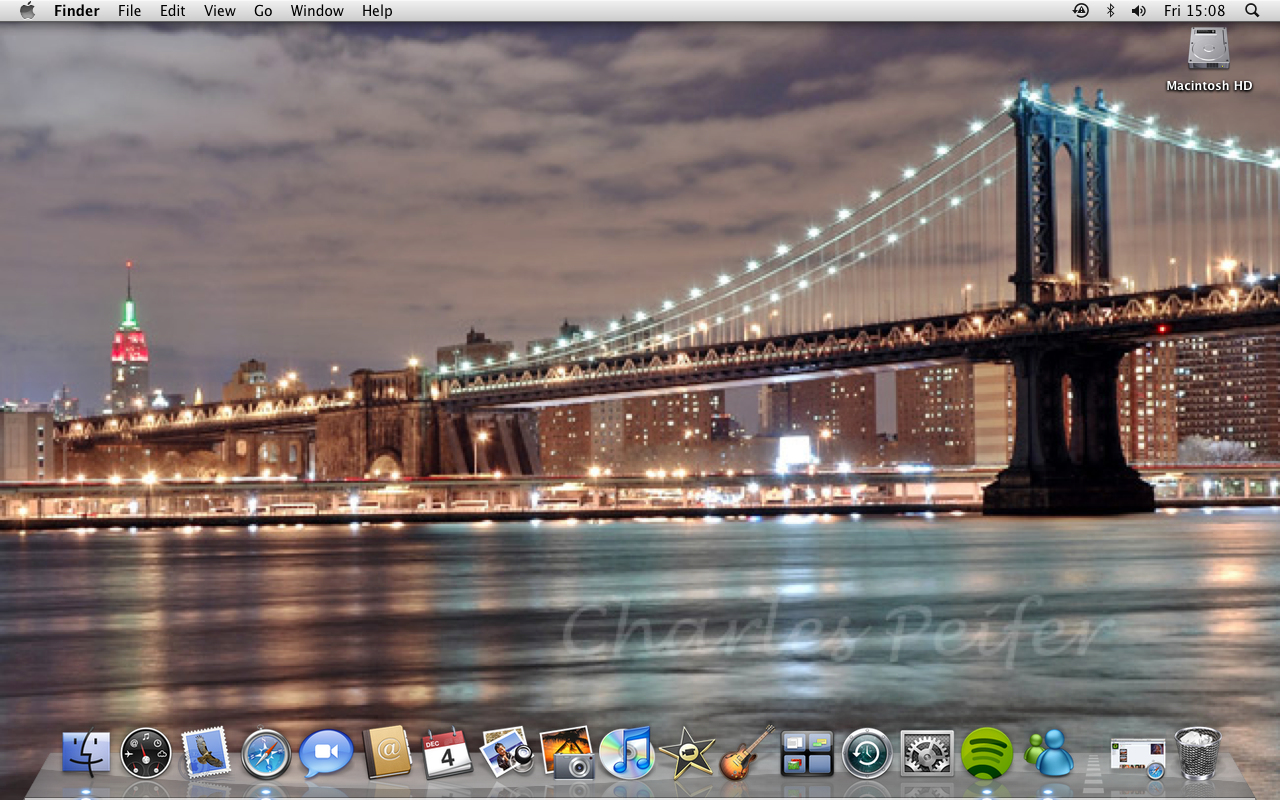Open the File menu
Image resolution: width=1280 pixels, height=800 pixels.
coord(129,11)
